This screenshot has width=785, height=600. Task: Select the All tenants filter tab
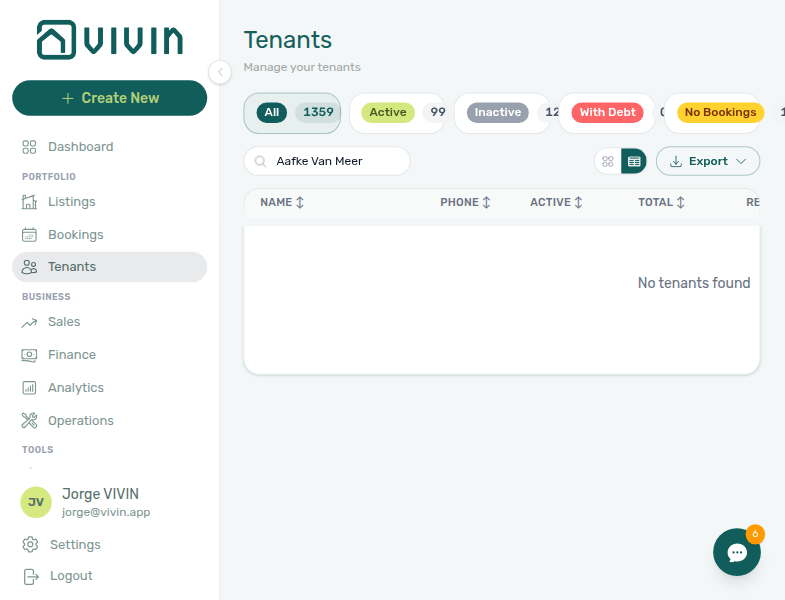pyautogui.click(x=292, y=113)
